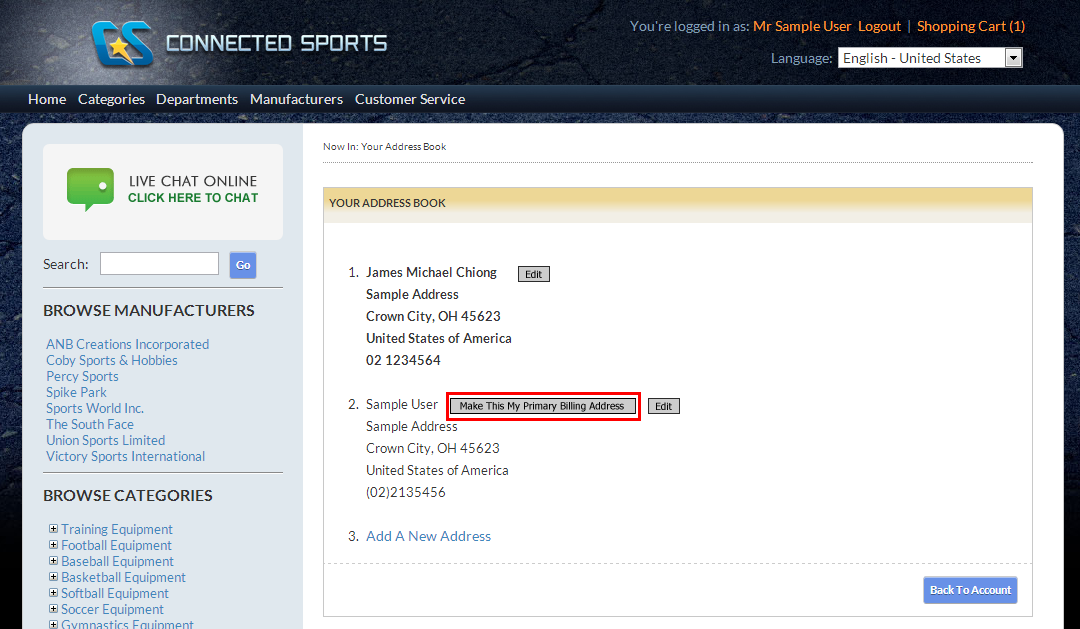Screen dimensions: 1080x629
Task: Open Shopping Cart (1) link
Action: [x=970, y=26]
